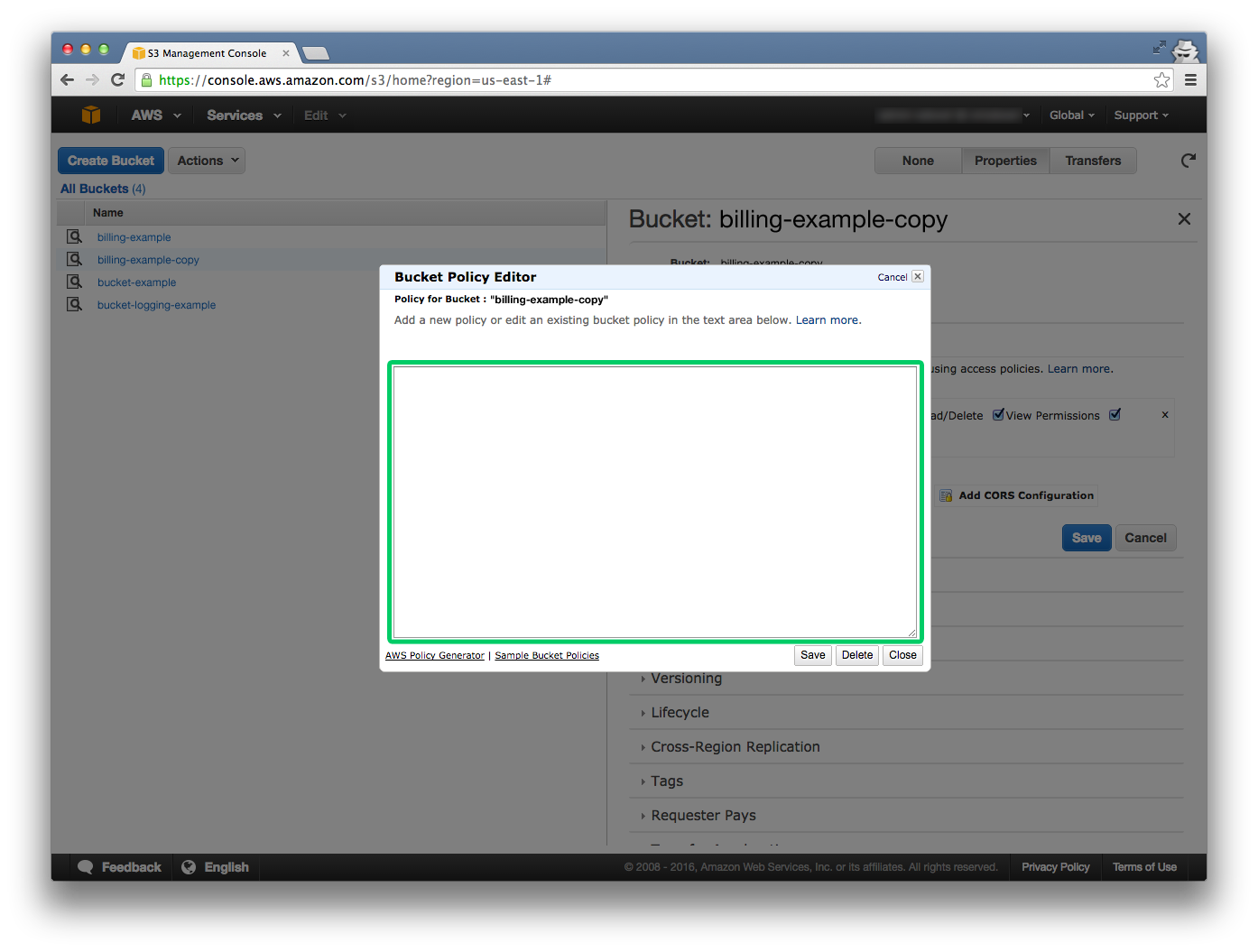
Task: Bookmark the page with the star icon
Action: click(1161, 80)
